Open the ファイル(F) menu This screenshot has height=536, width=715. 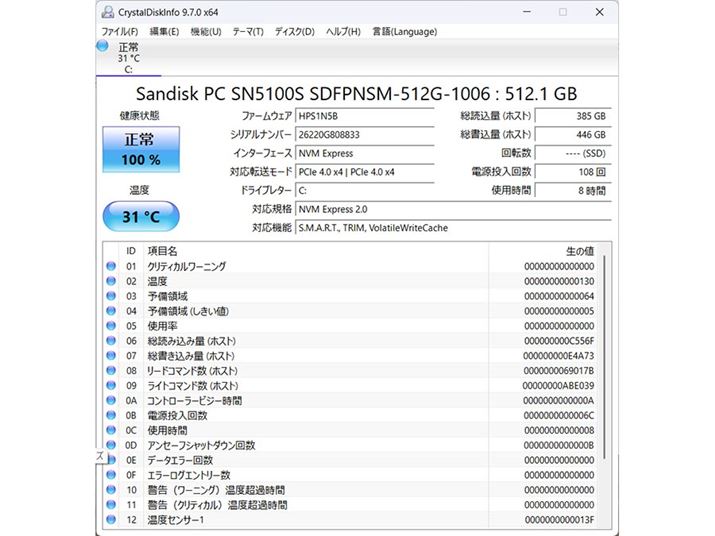119,31
